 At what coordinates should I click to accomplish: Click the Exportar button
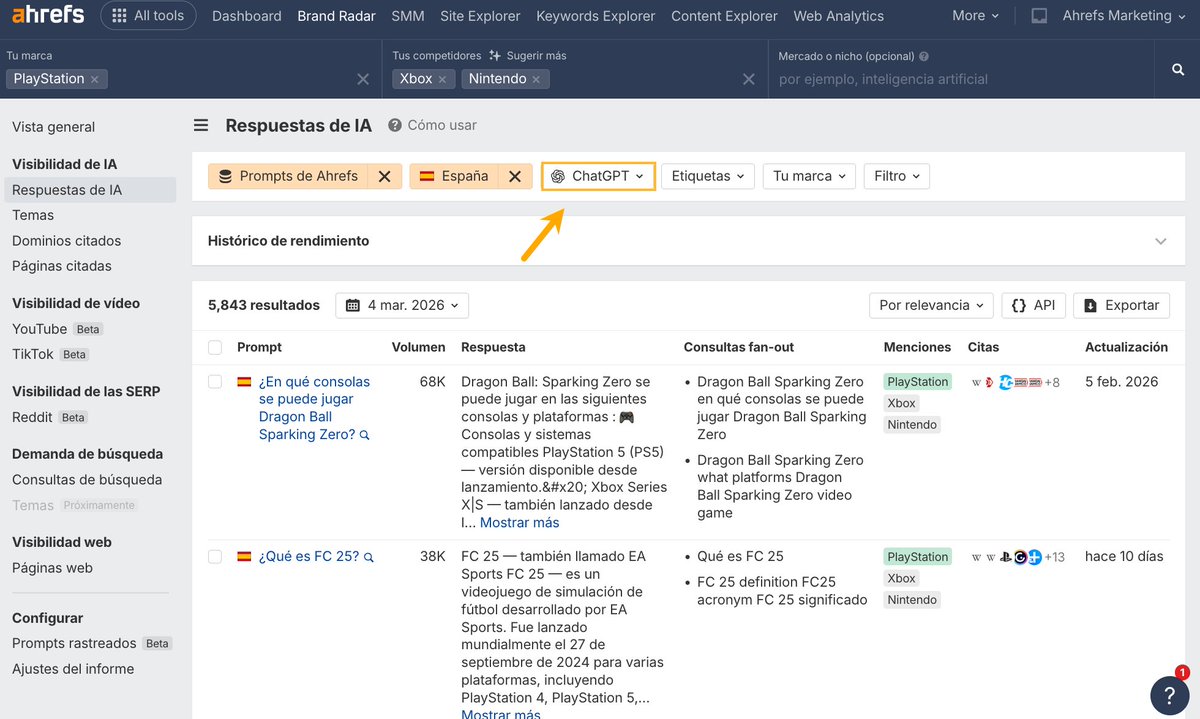(x=1121, y=305)
